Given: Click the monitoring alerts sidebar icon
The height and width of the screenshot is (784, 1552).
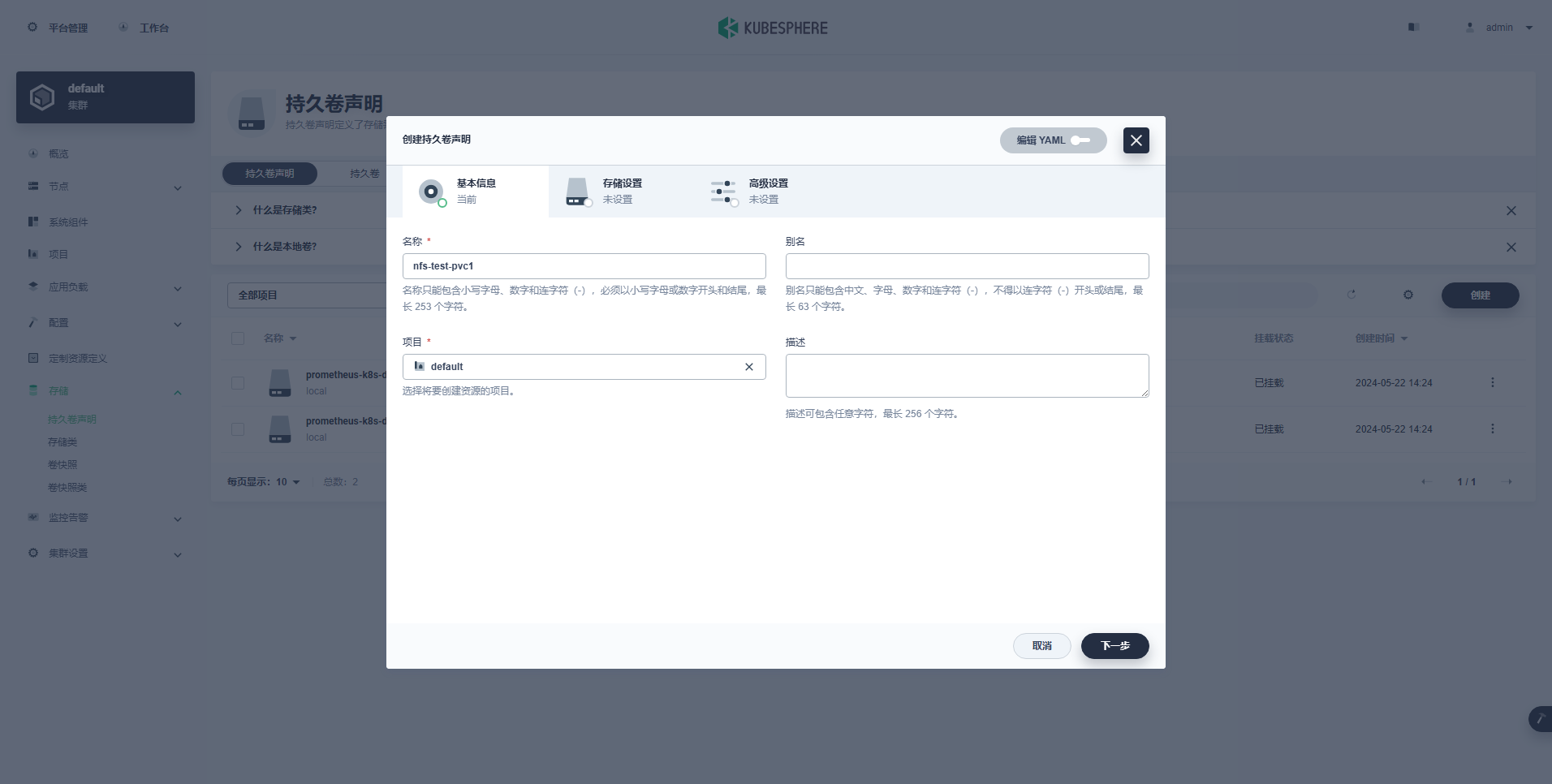Looking at the screenshot, I should coord(33,517).
